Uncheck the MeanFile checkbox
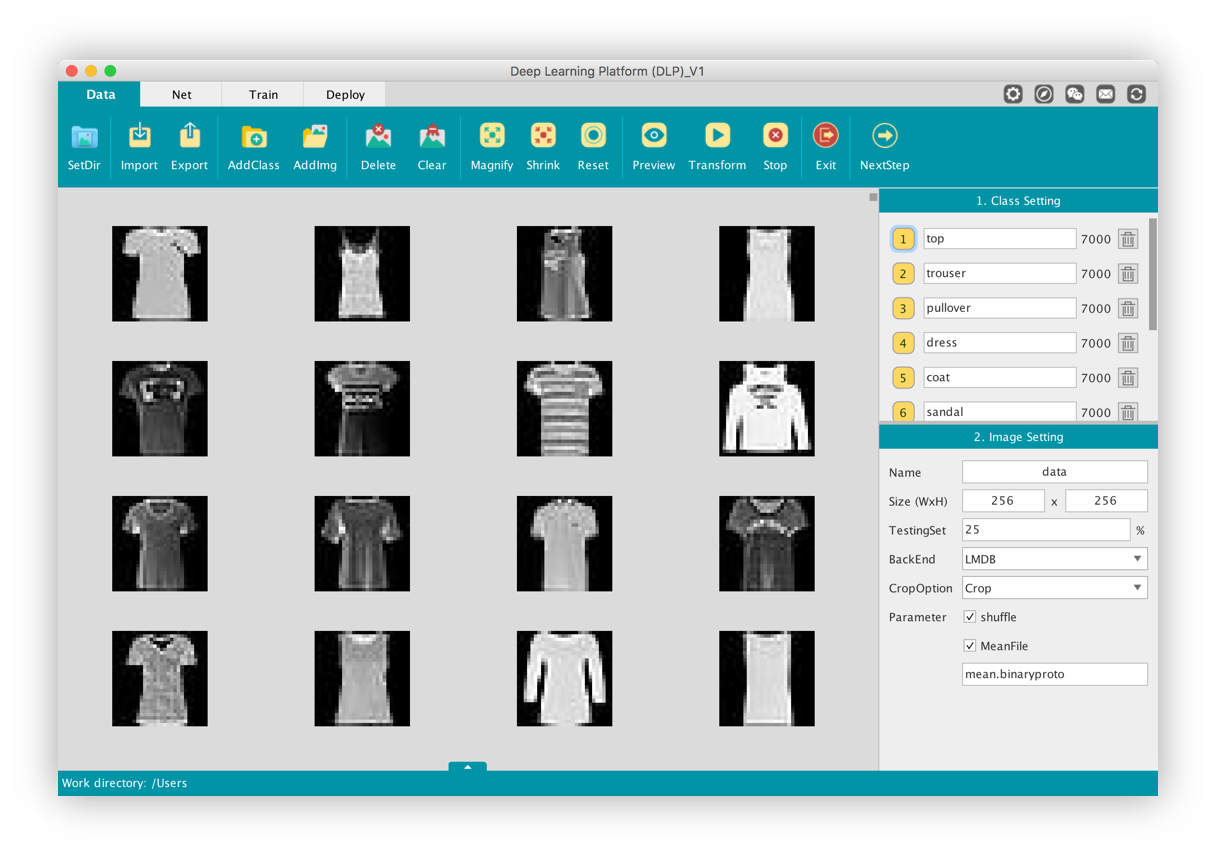The width and height of the screenshot is (1210, 850). coord(969,646)
